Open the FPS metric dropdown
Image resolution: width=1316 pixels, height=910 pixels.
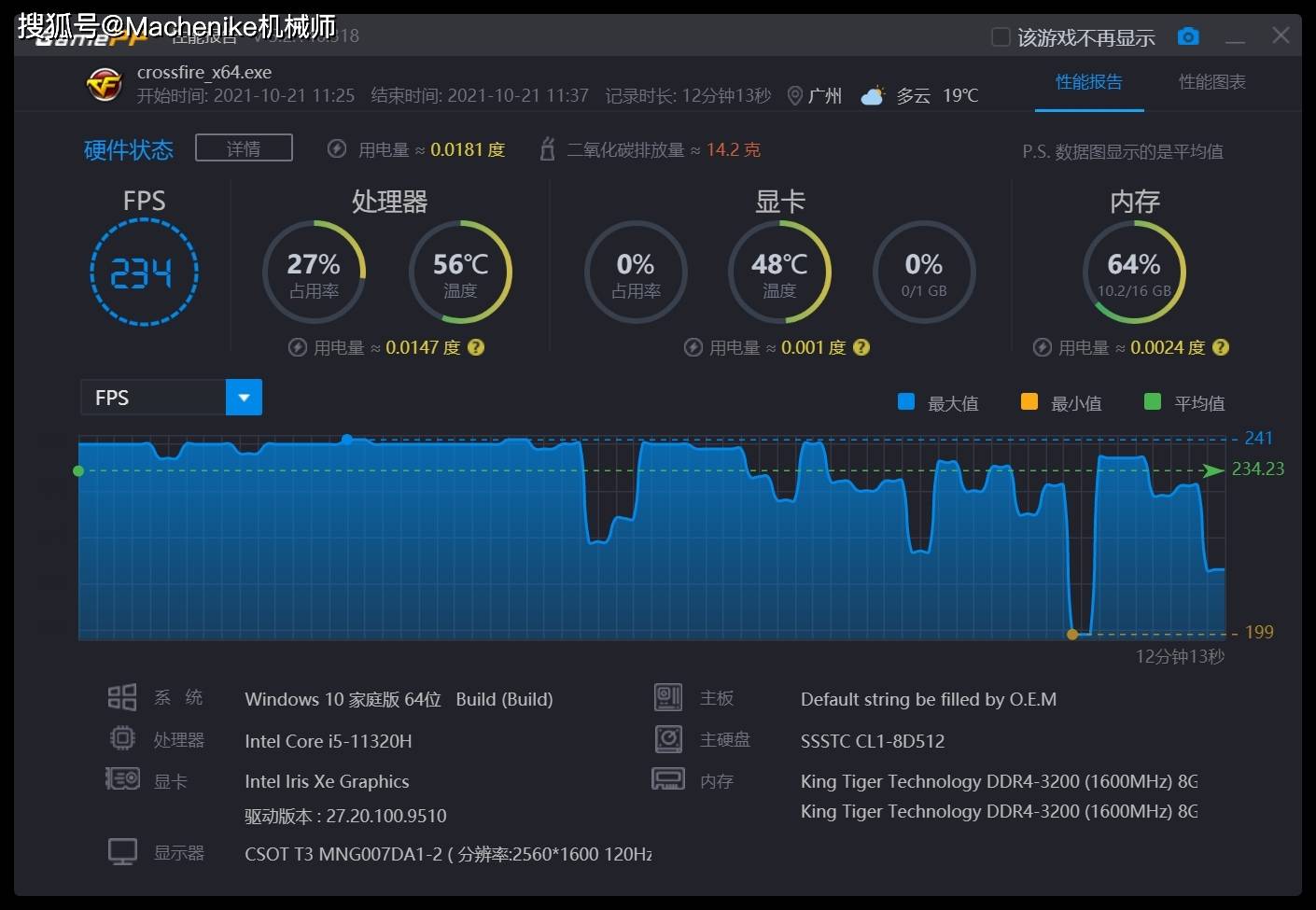243,397
